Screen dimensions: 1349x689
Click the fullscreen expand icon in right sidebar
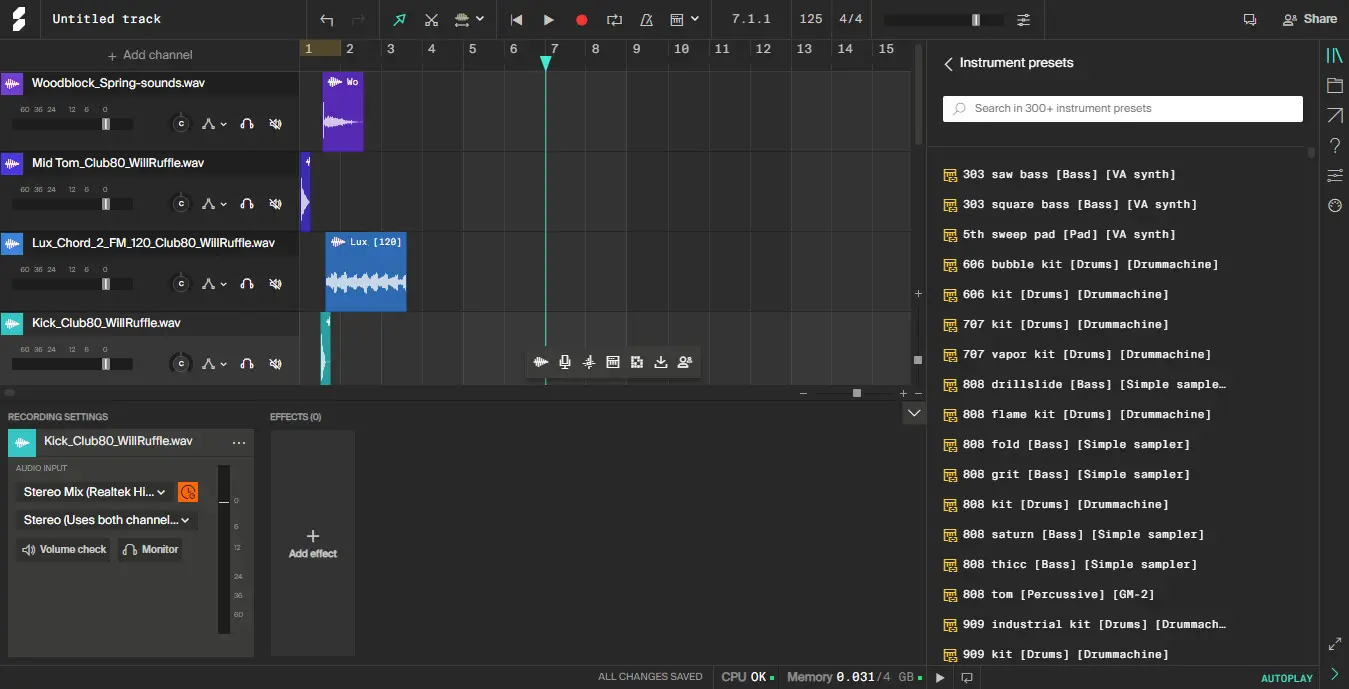pyautogui.click(x=1334, y=644)
